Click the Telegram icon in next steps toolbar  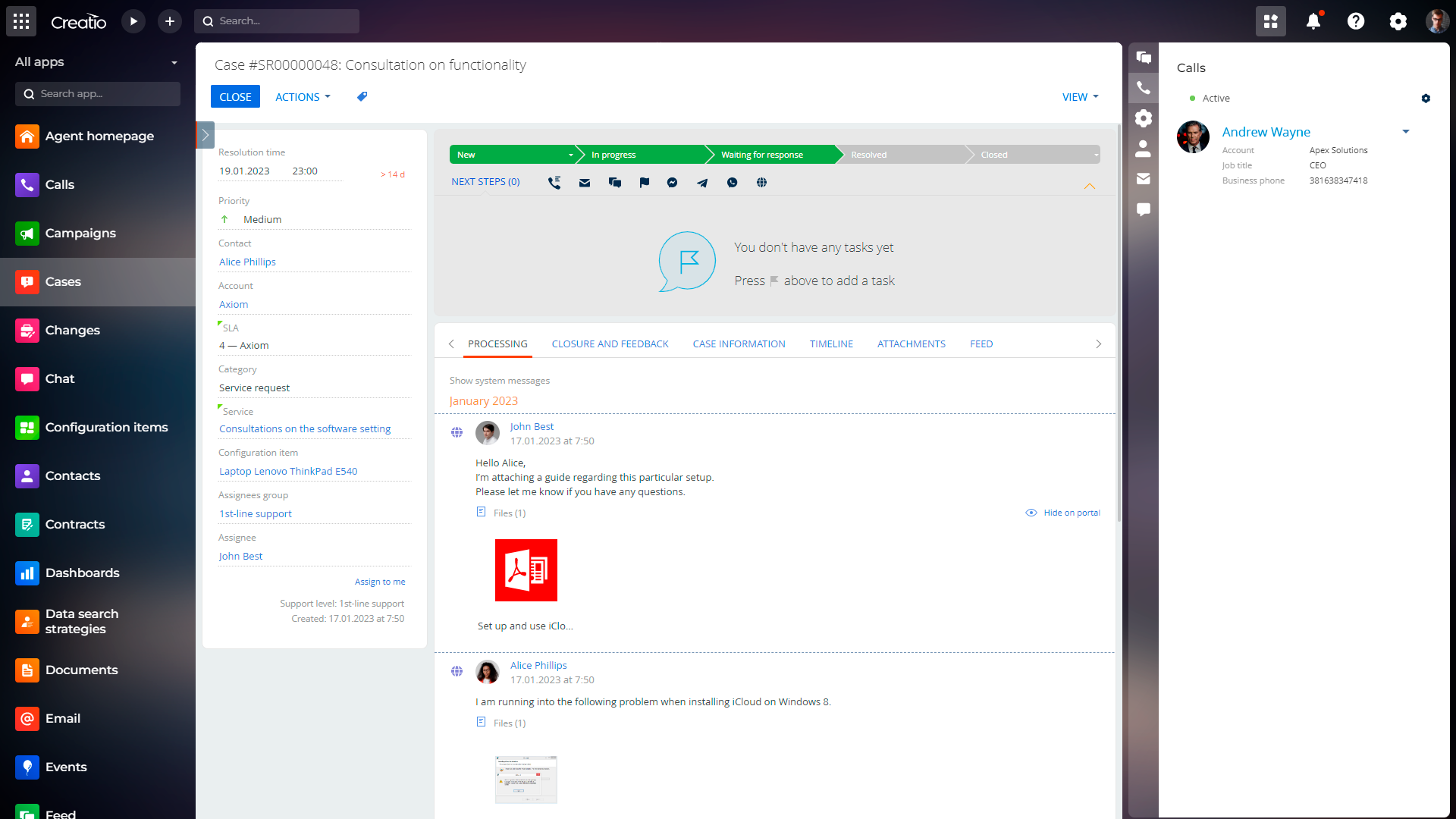tap(702, 183)
